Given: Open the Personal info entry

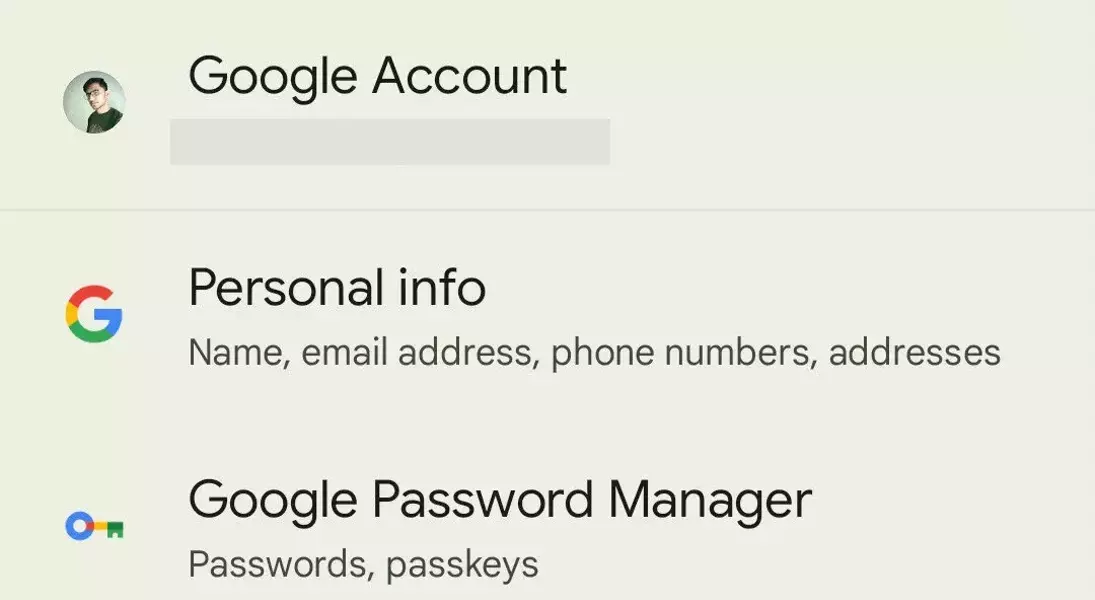Looking at the screenshot, I should [548, 316].
